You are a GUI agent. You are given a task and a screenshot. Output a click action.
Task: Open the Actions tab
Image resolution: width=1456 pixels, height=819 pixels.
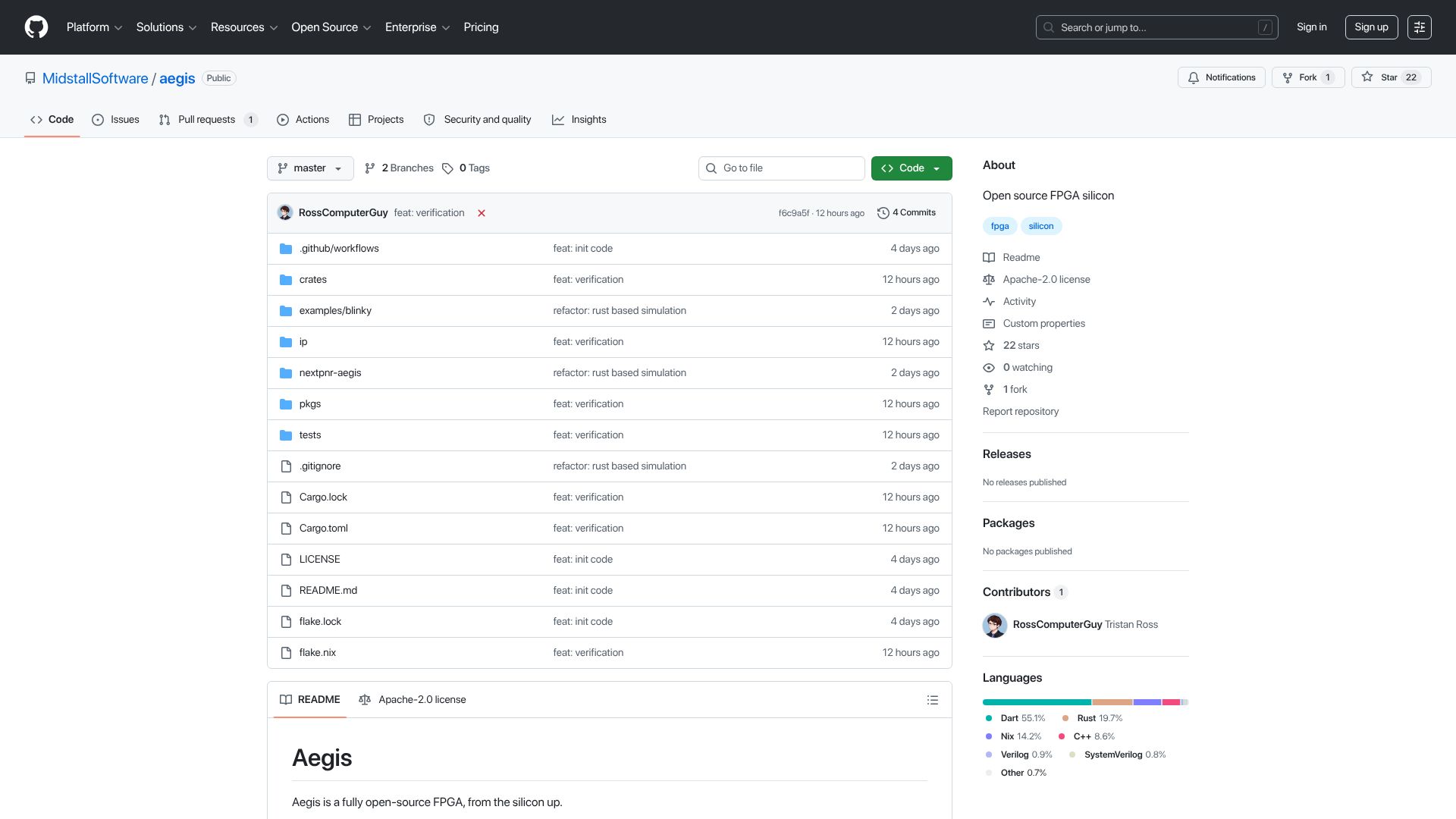click(x=303, y=120)
